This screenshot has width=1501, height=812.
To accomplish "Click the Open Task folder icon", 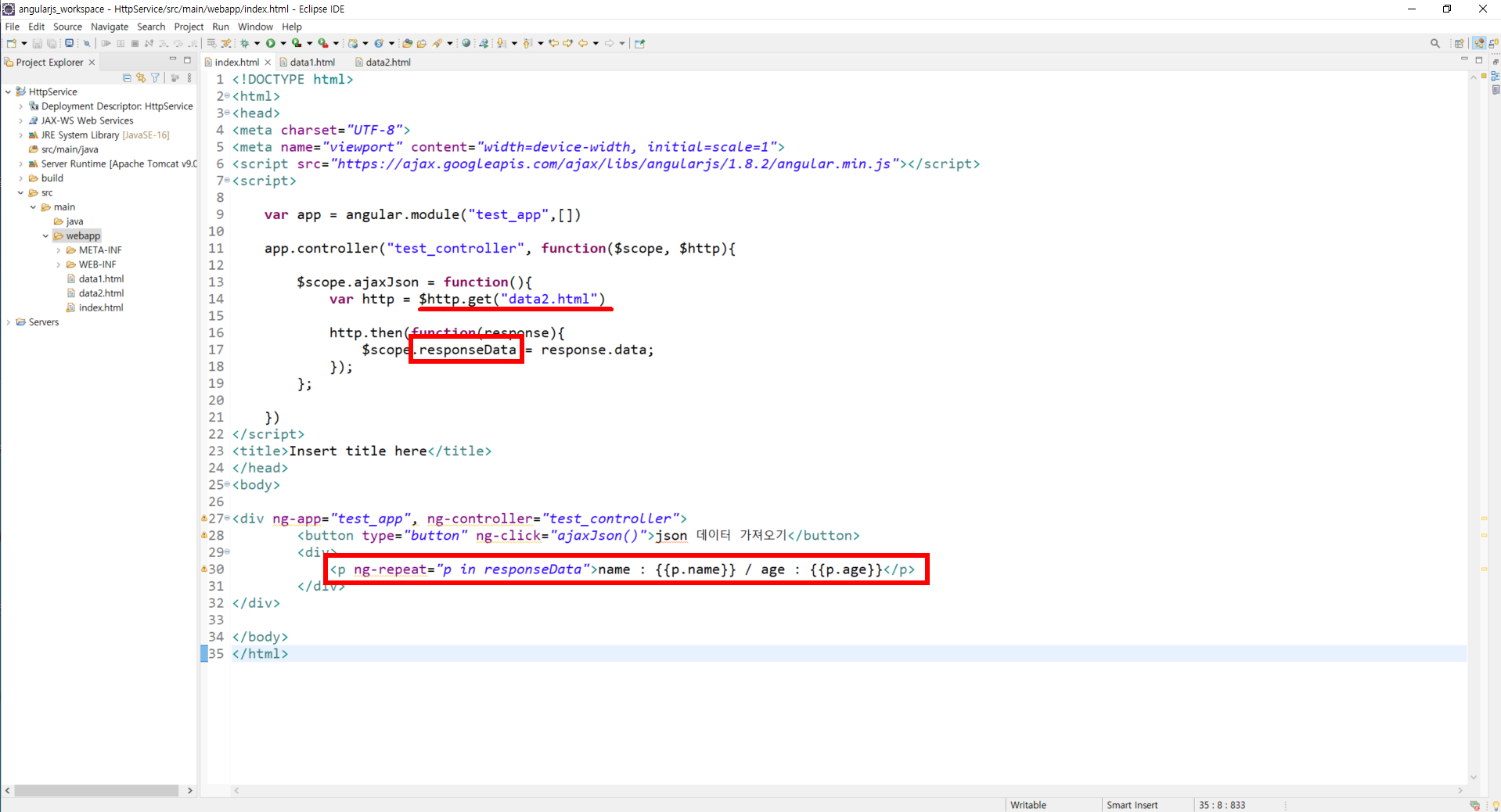I will (422, 43).
